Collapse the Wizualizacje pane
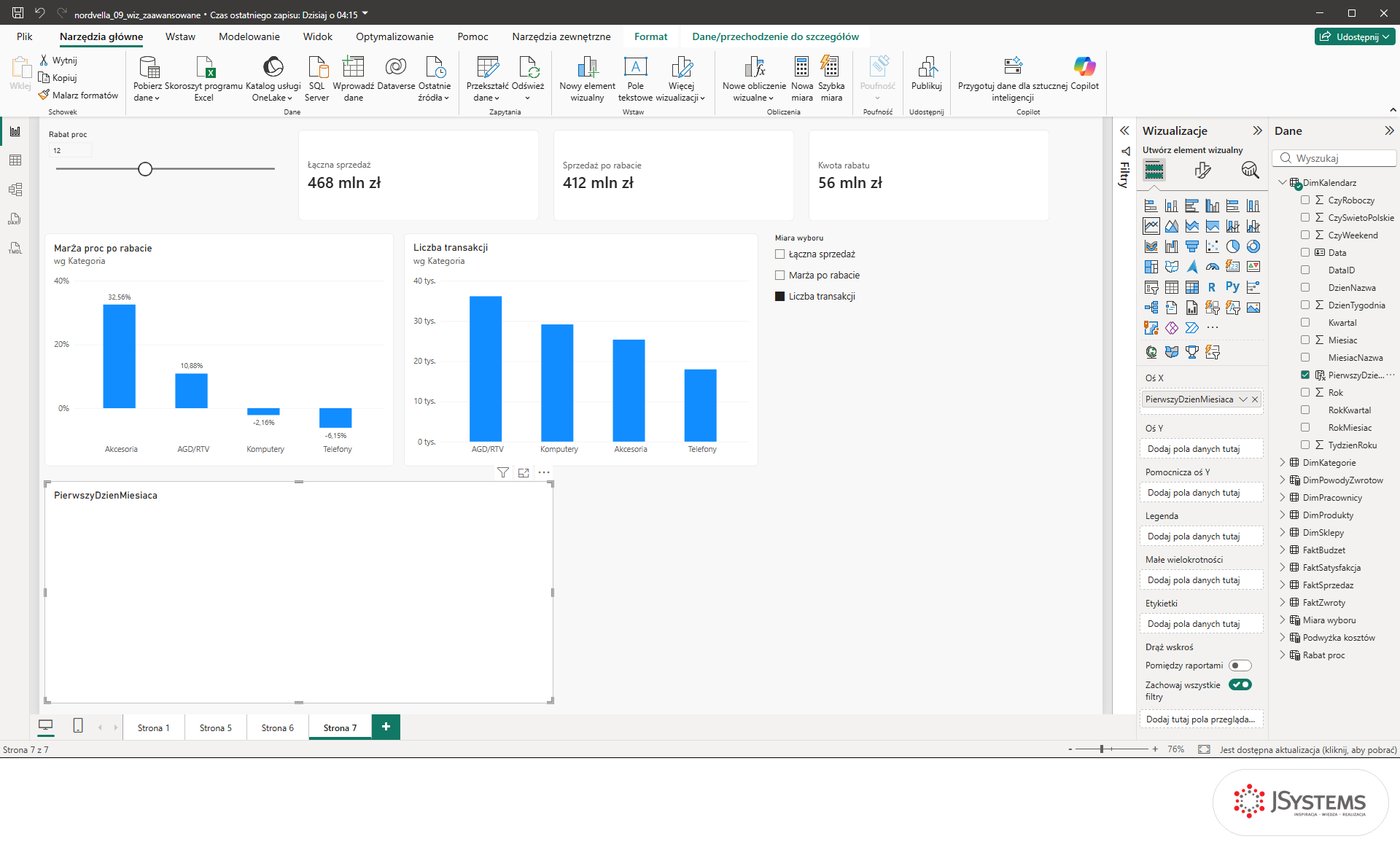Screen dimensions: 1400x847 [1257, 130]
